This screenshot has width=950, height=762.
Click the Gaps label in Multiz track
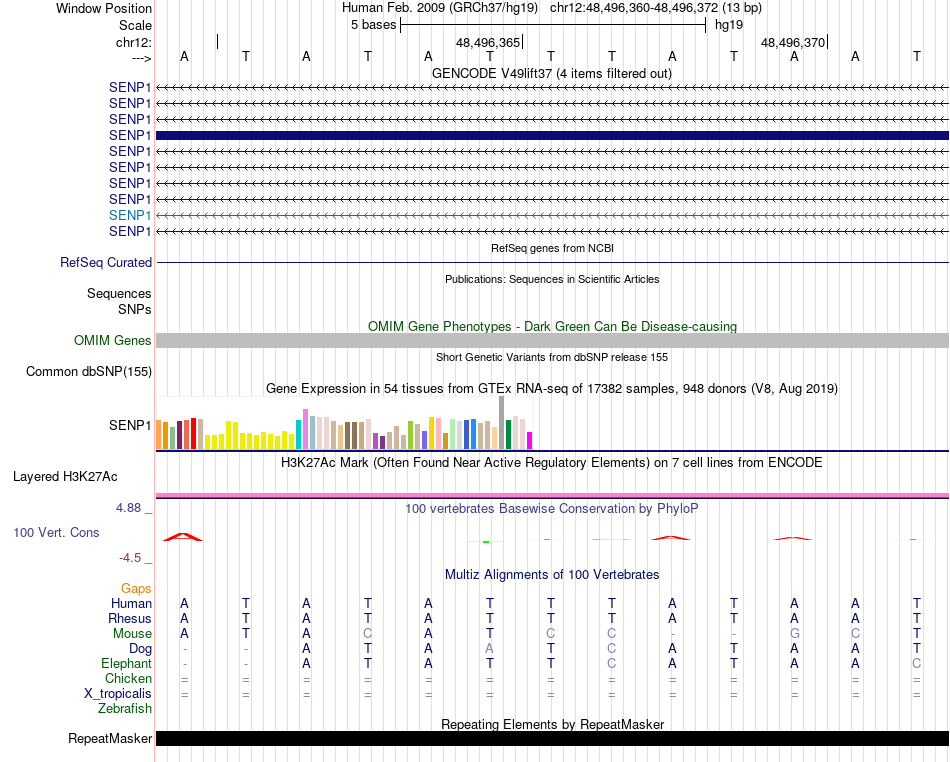click(136, 589)
